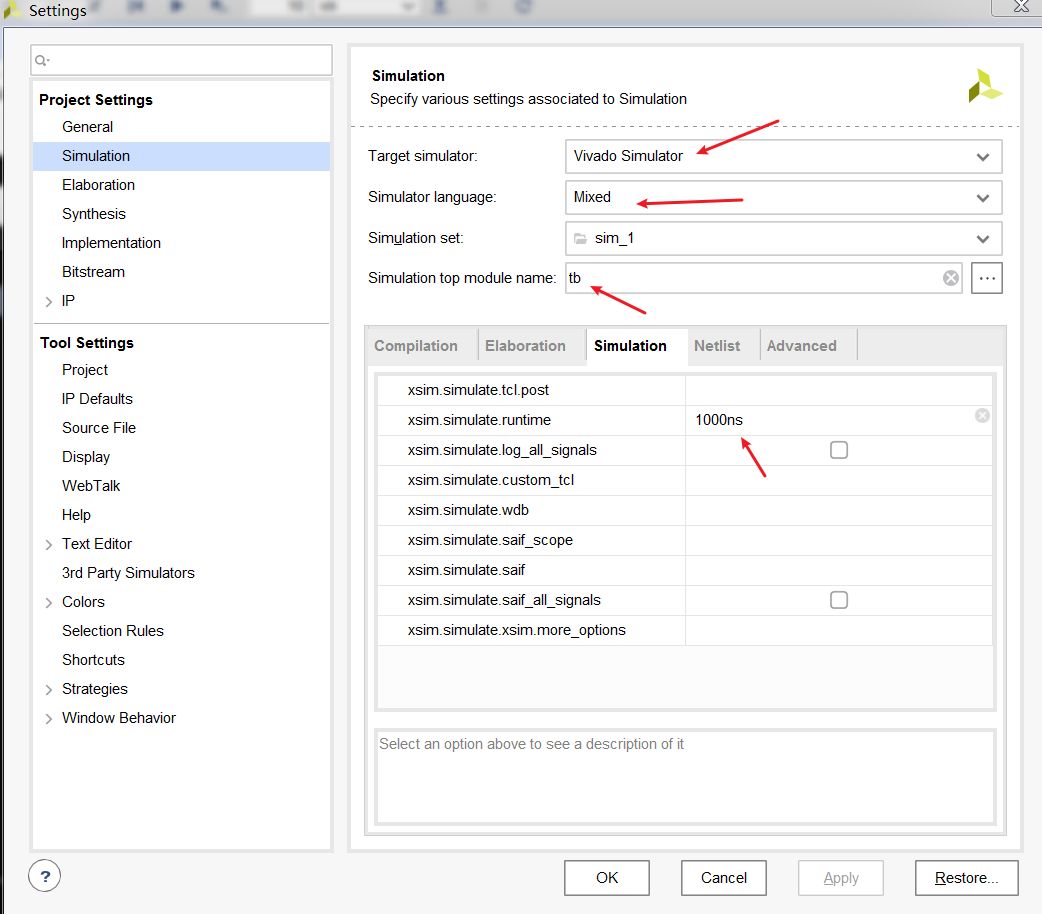
Task: Expand the Text Editor tree node
Action: click(49, 545)
